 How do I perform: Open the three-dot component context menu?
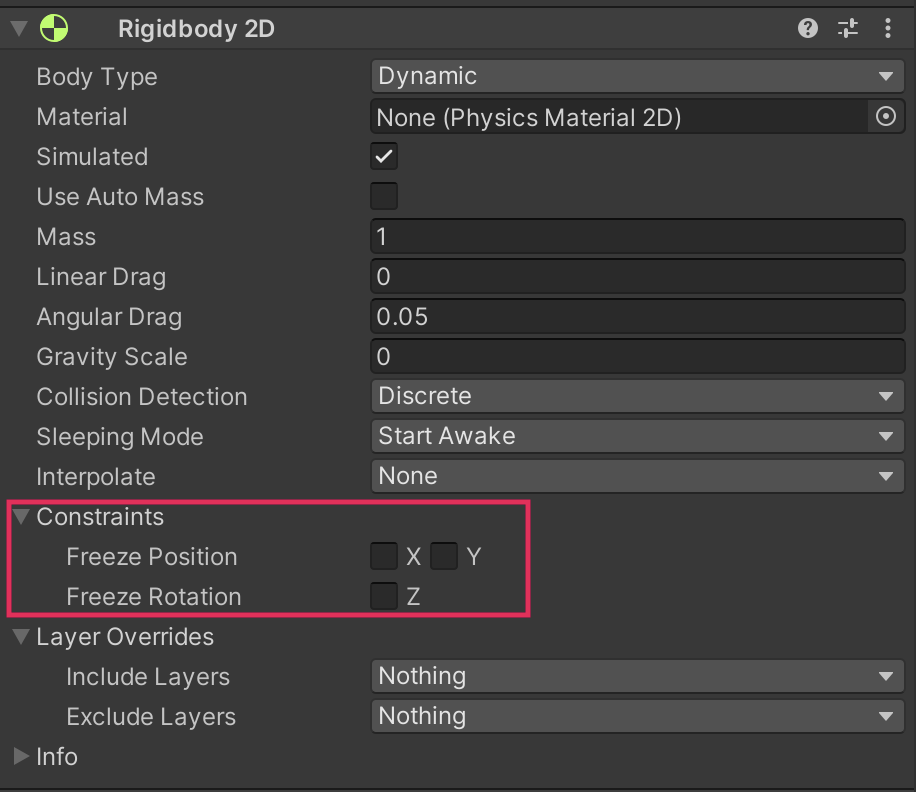point(888,29)
